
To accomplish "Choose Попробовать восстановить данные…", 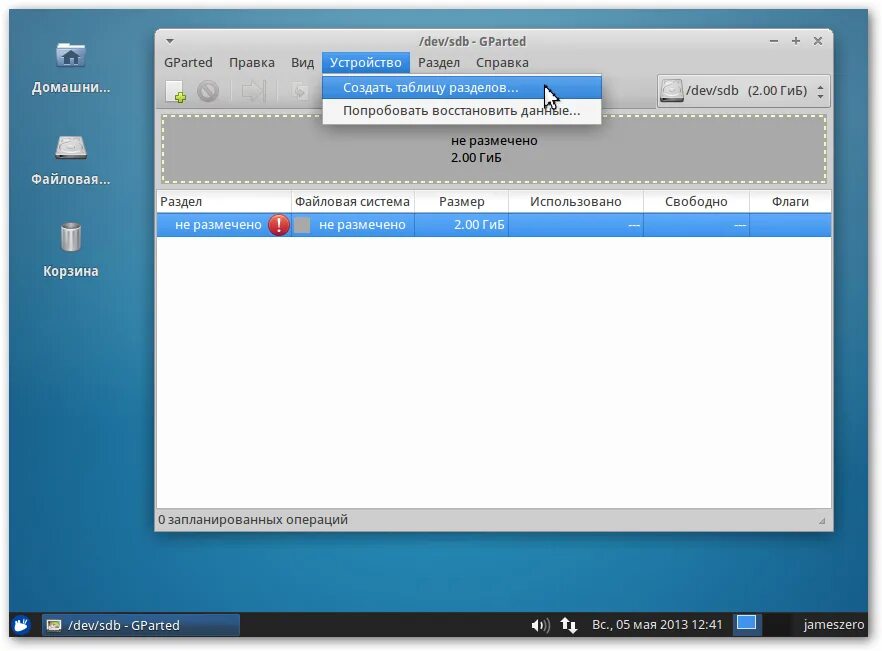I will click(462, 111).
